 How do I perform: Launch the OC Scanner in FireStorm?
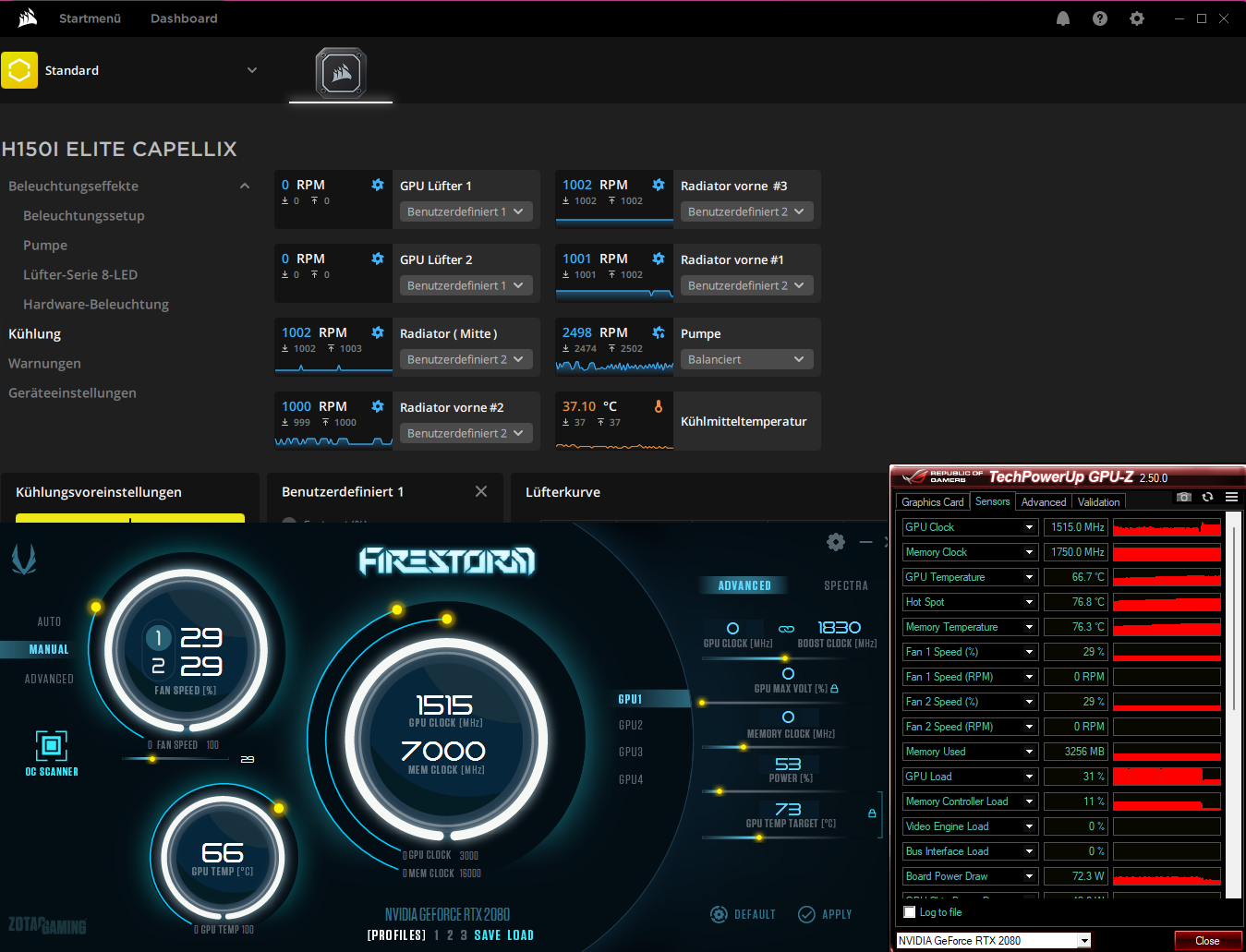[52, 753]
